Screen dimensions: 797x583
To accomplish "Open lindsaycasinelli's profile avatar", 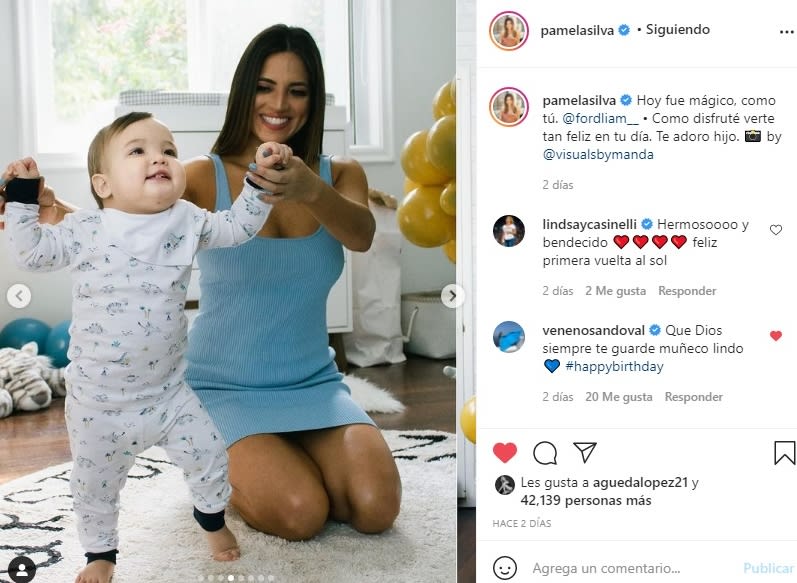I will [x=509, y=231].
